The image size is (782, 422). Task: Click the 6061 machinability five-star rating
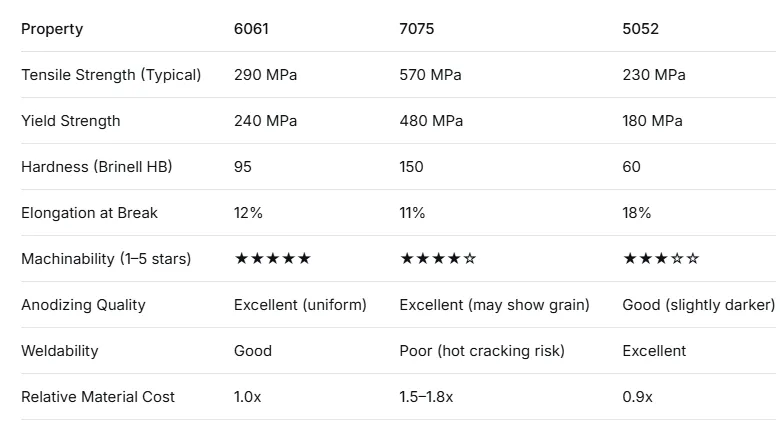[272, 259]
